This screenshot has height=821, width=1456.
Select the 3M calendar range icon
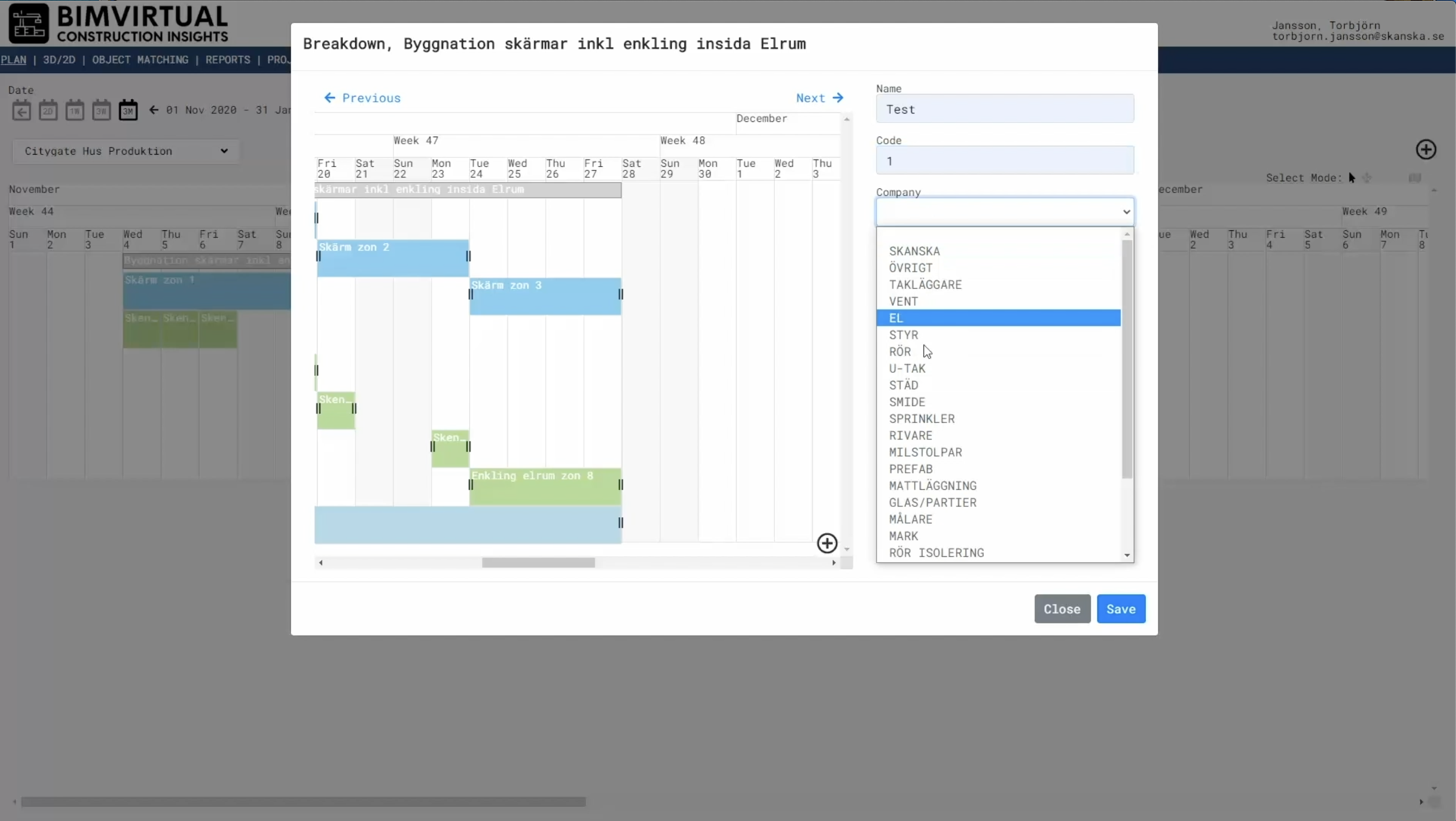click(x=128, y=110)
